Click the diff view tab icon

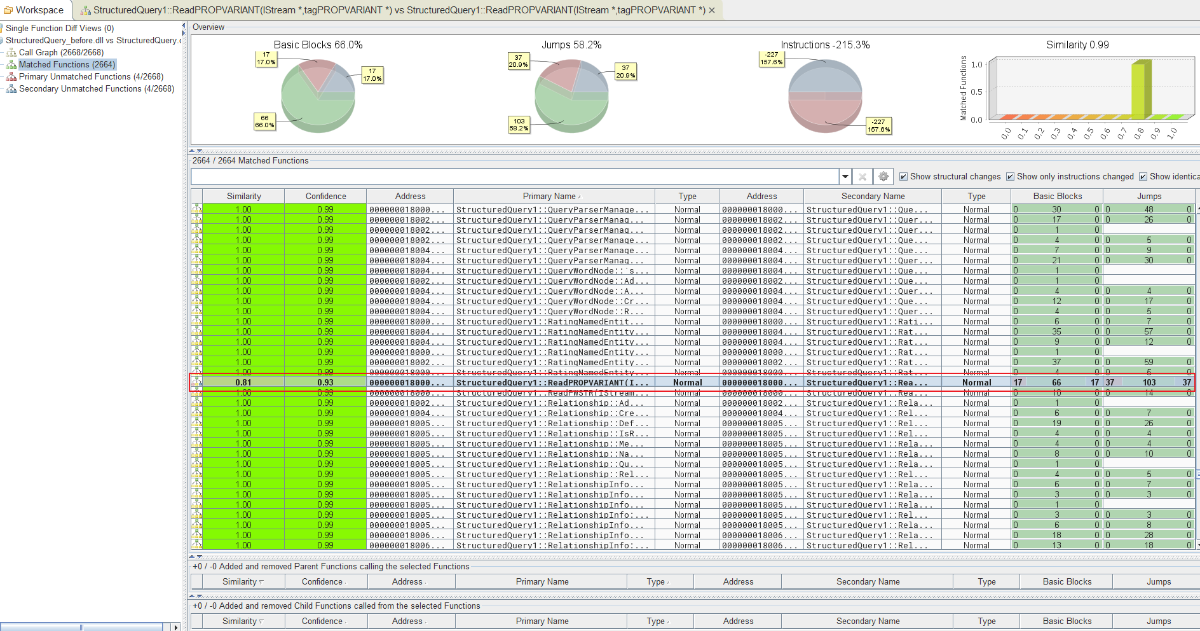pos(84,9)
